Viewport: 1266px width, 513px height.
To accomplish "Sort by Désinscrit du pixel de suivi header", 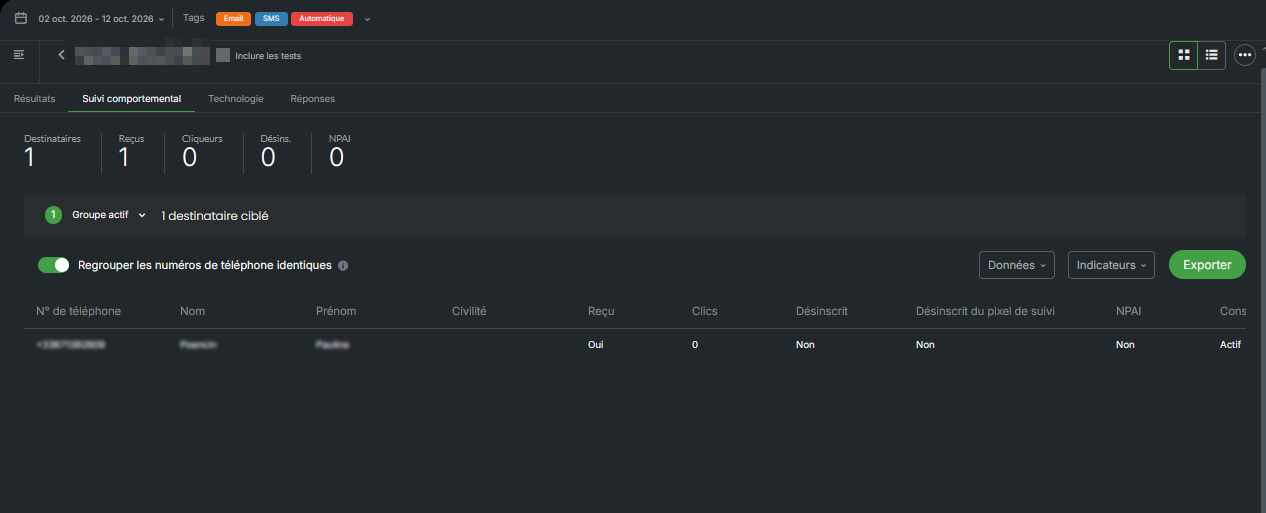I will (985, 311).
